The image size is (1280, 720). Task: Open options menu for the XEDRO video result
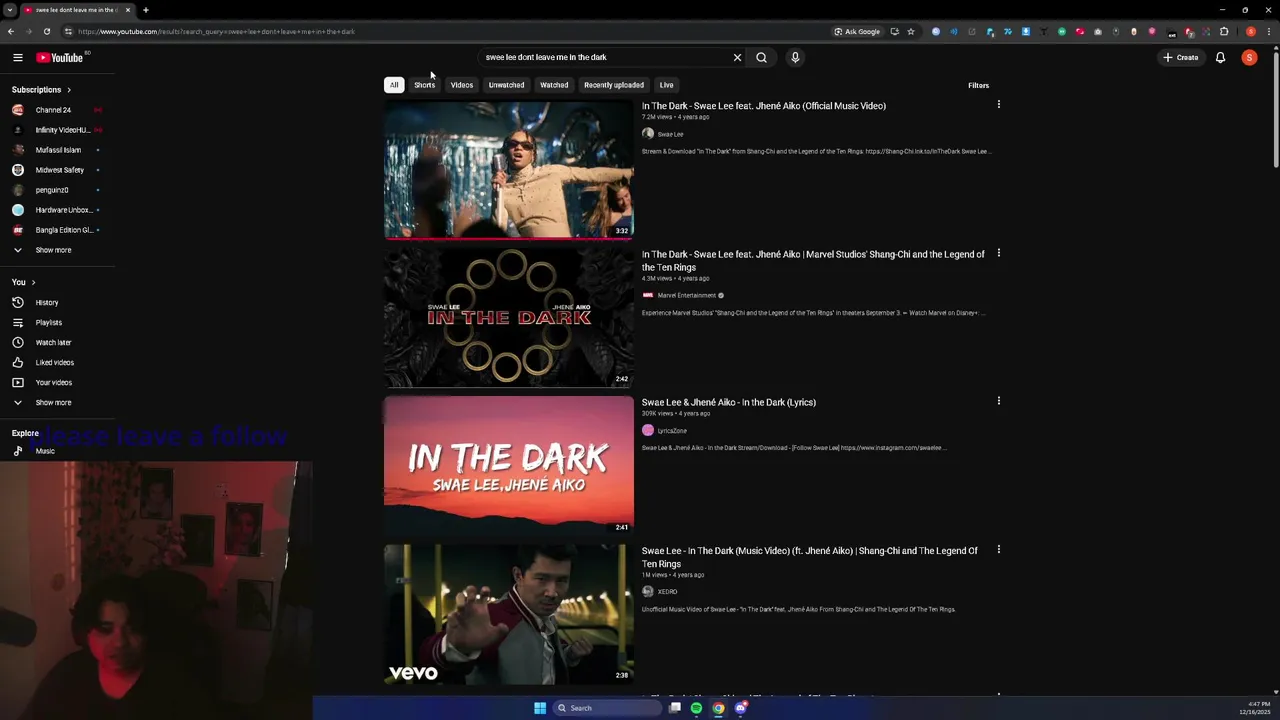pos(998,550)
